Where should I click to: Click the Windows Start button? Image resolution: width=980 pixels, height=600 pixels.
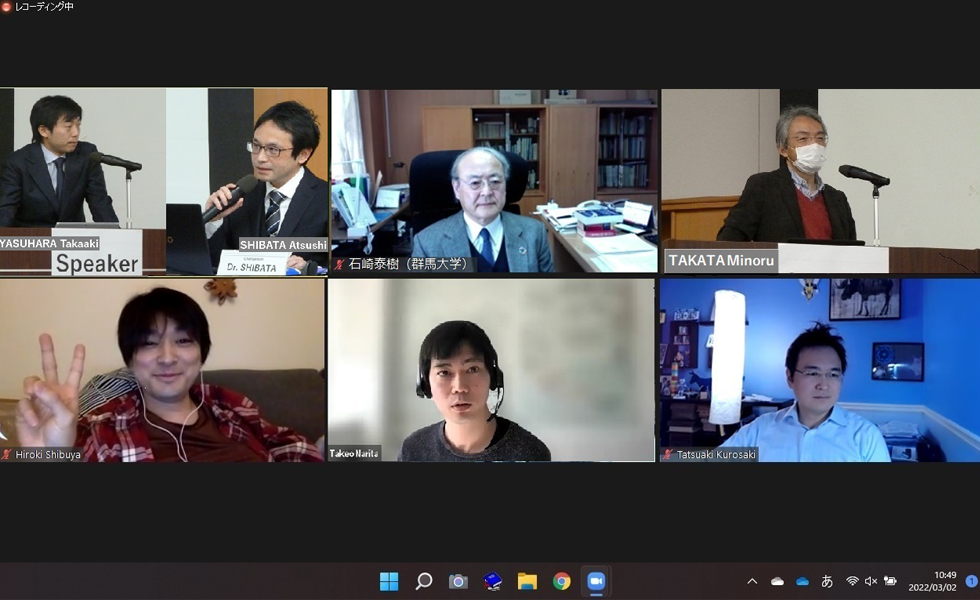click(390, 581)
